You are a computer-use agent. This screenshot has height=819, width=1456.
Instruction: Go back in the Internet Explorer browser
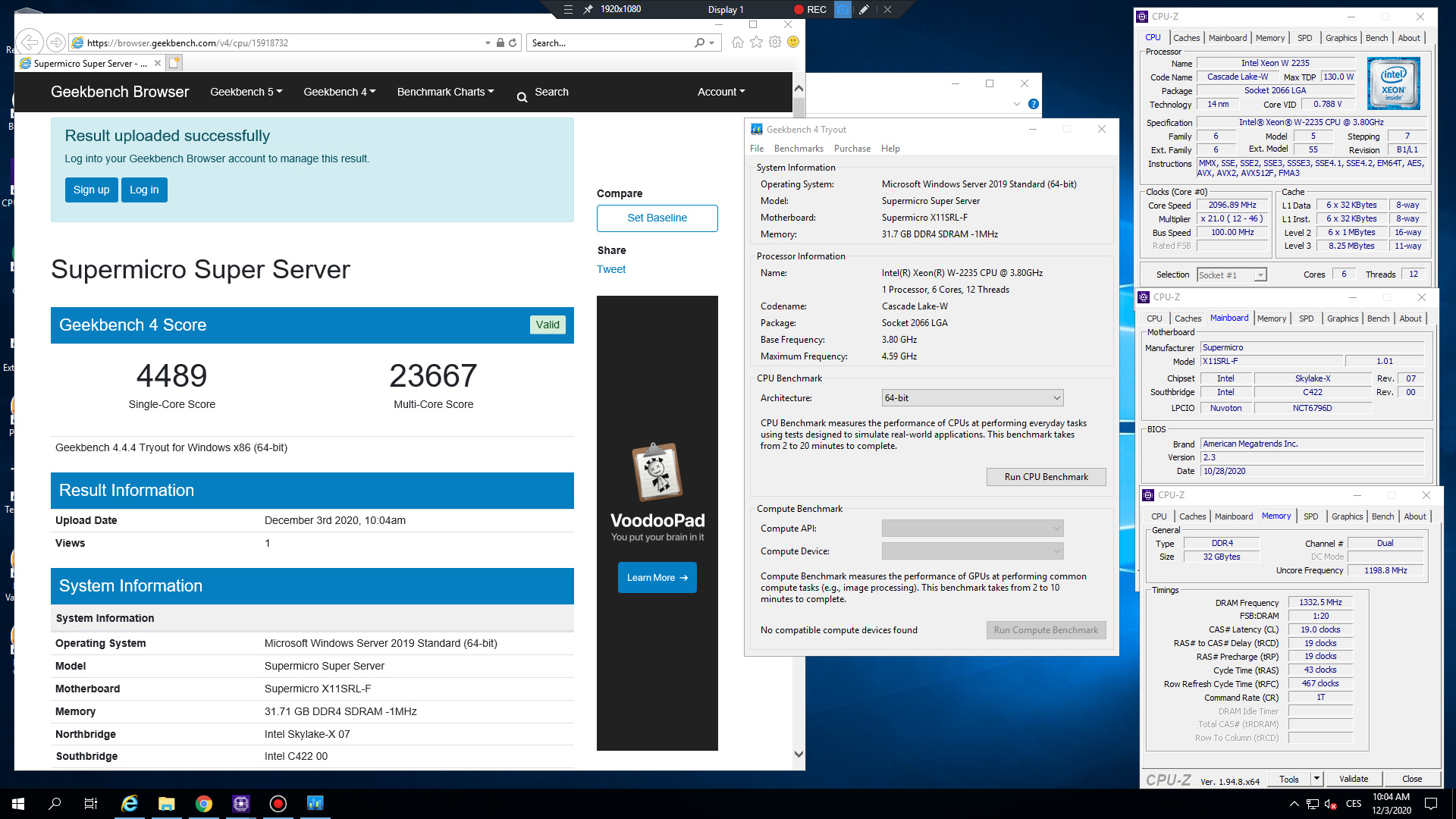tap(29, 42)
